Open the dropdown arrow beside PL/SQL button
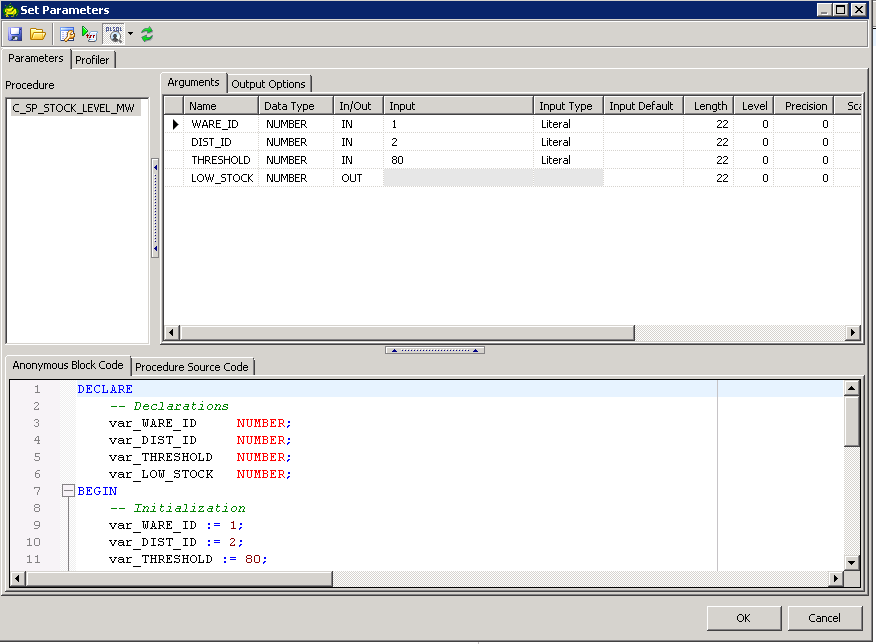 (130, 34)
